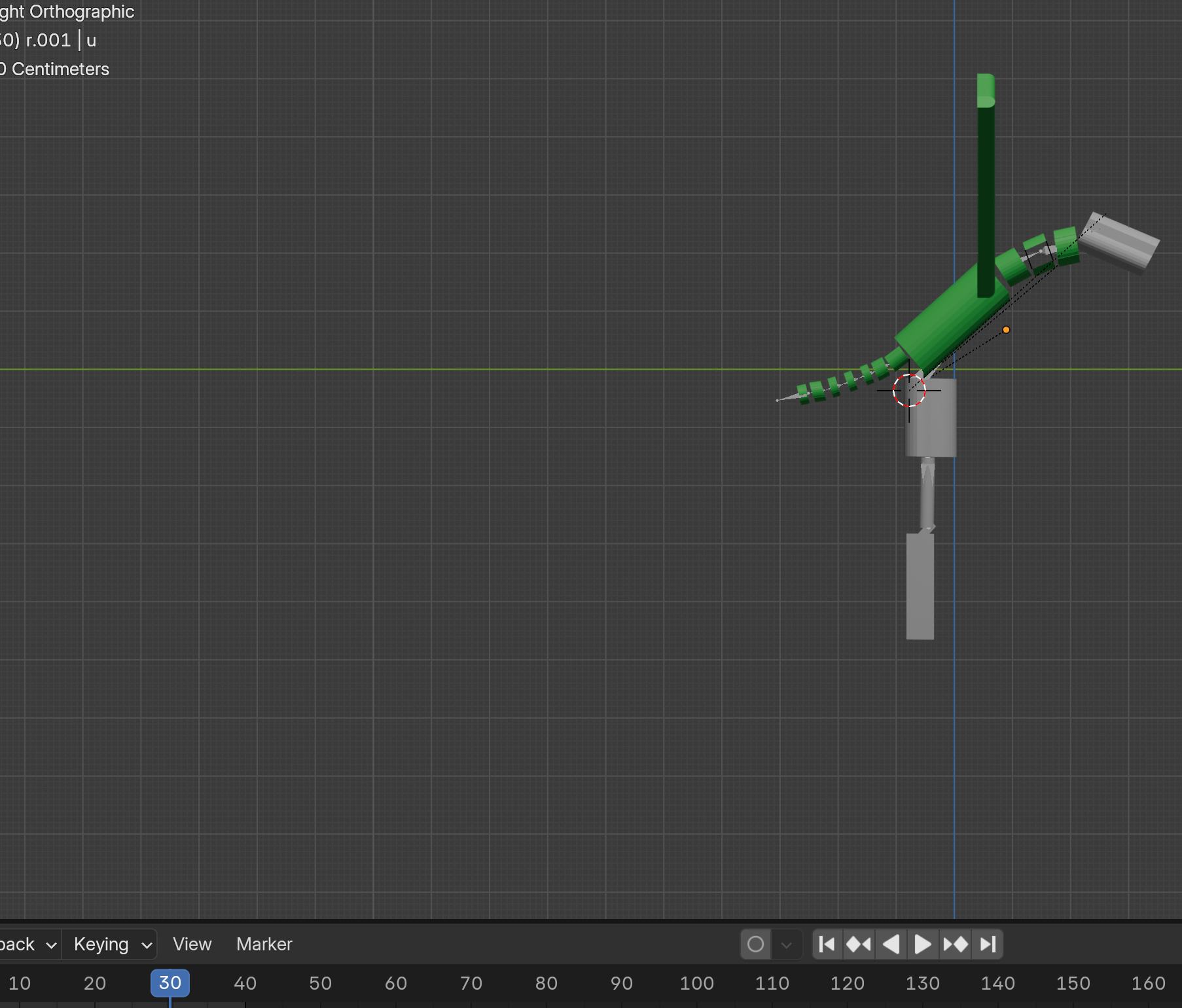Click the 3D cursor in the viewport
The height and width of the screenshot is (1008, 1182).
tap(910, 391)
